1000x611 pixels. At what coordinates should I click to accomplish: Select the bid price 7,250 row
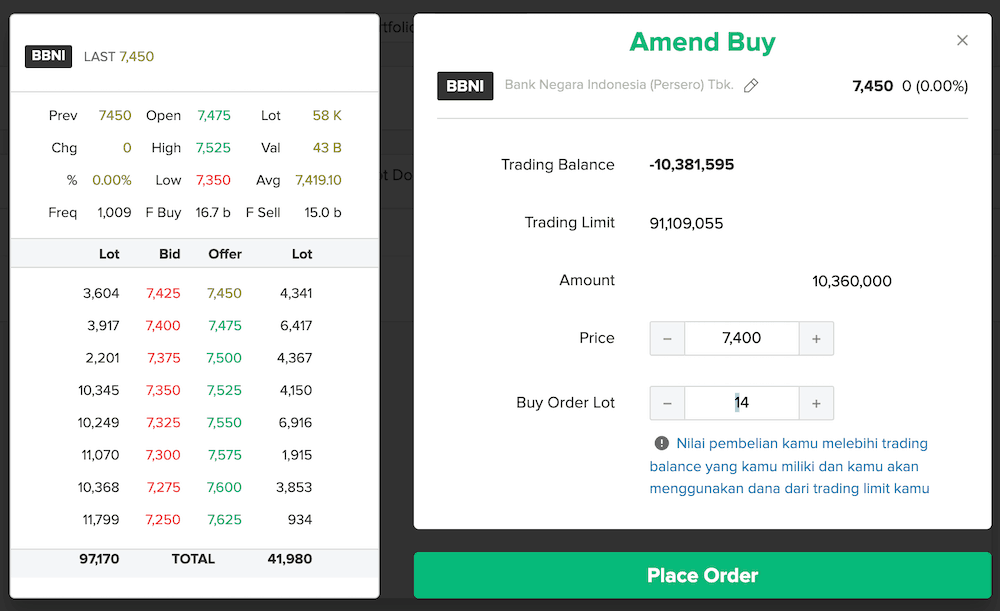pyautogui.click(x=163, y=519)
